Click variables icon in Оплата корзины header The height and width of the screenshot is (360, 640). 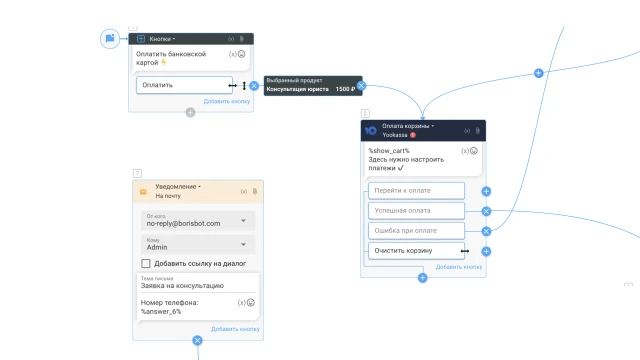(467, 131)
